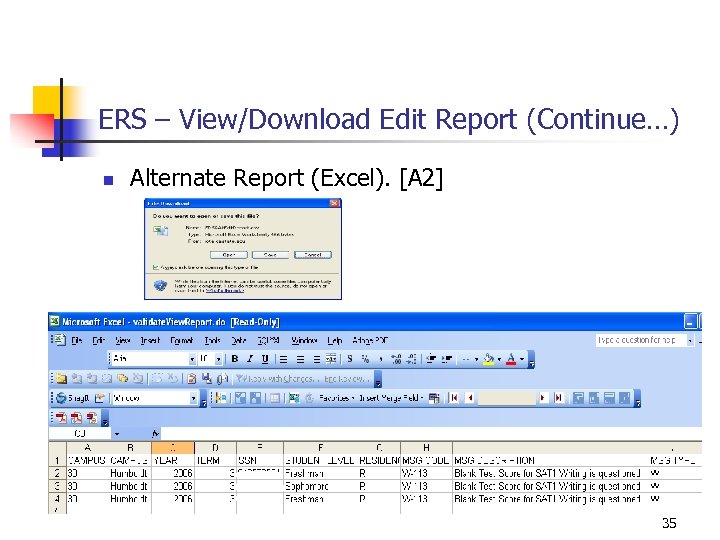Open the Data menu in Excel
Screen dimensions: 720x540
click(238, 341)
